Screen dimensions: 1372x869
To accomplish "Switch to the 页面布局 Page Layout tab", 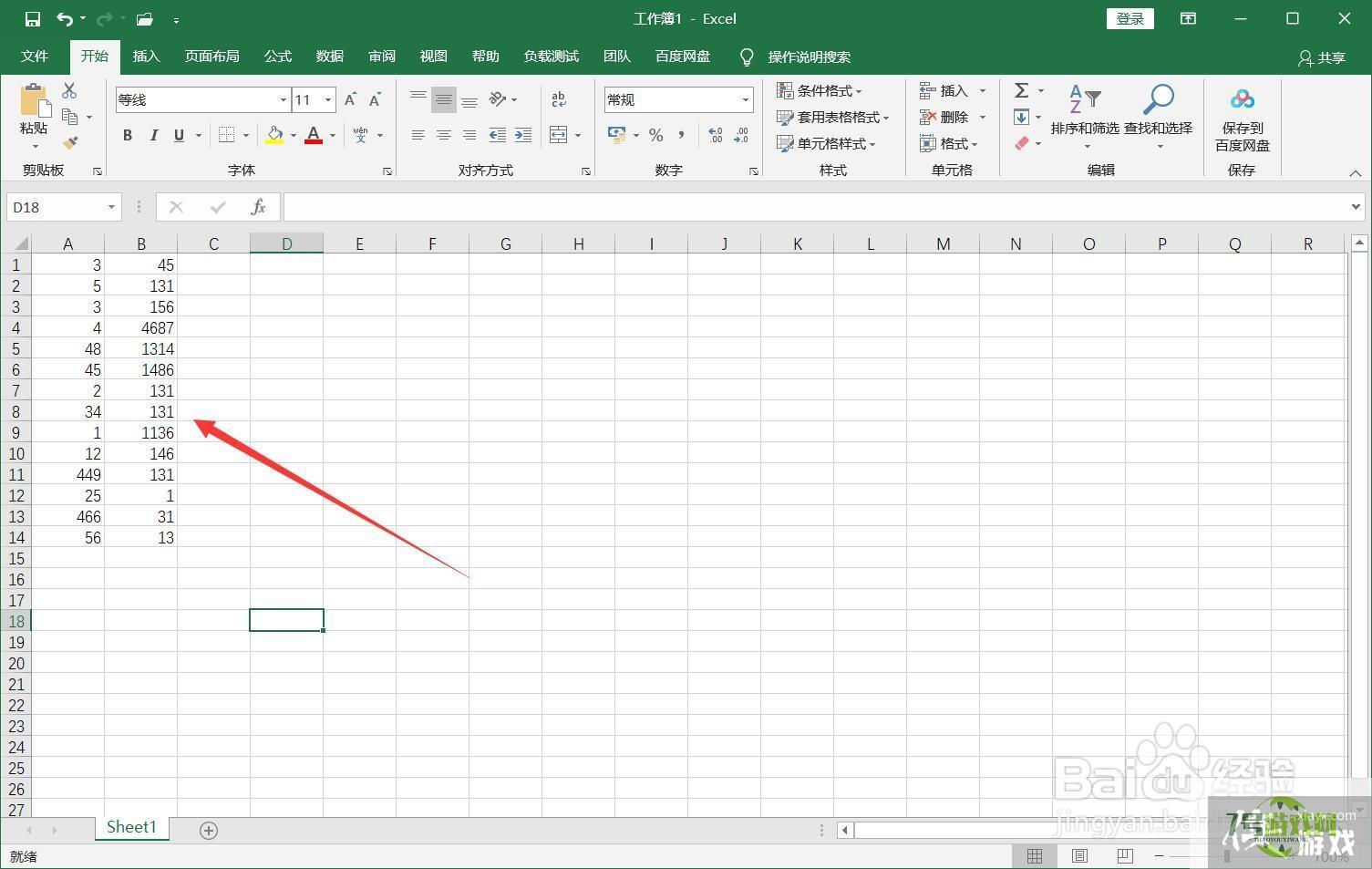I will 211,57.
